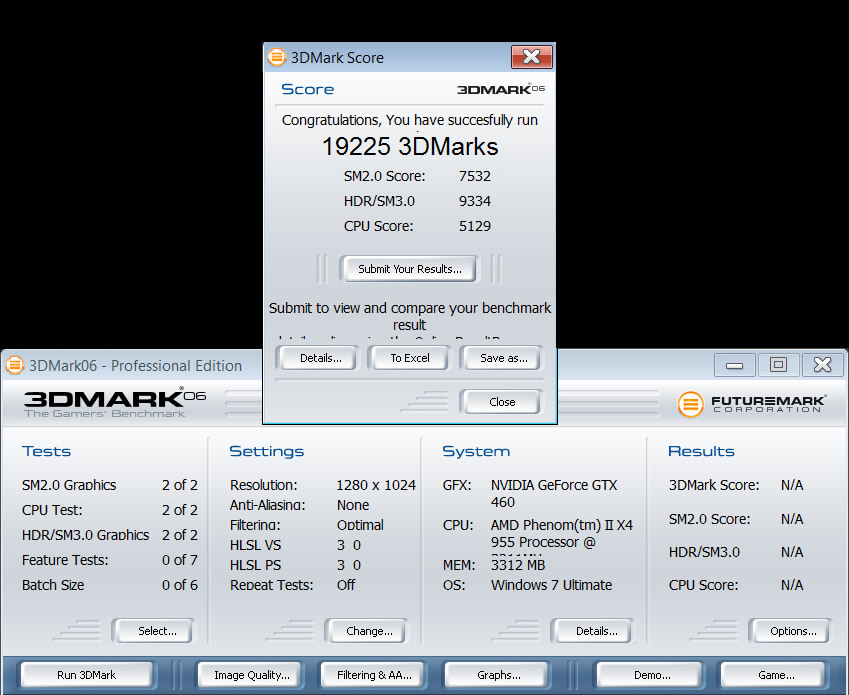Click the Filtering value Optimal
849x695 pixels.
360,525
